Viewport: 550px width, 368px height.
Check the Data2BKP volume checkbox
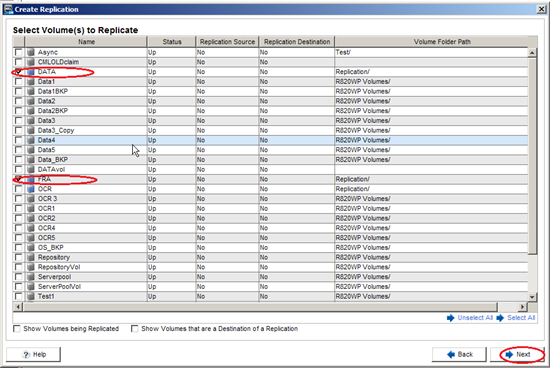[x=18, y=111]
